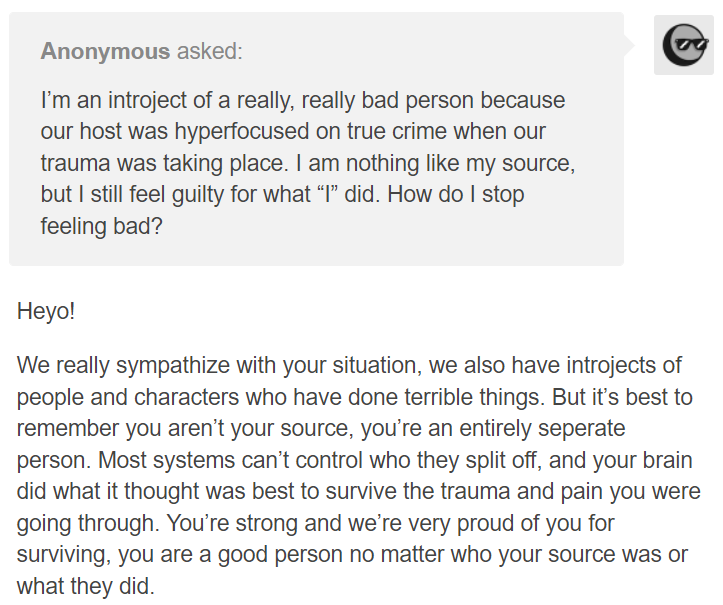Click the phrase "true crime" in question
This screenshot has width=723, height=605.
(397, 131)
